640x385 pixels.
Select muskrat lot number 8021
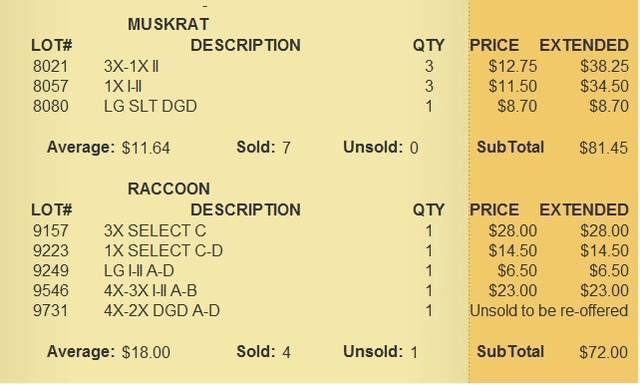pos(51,66)
